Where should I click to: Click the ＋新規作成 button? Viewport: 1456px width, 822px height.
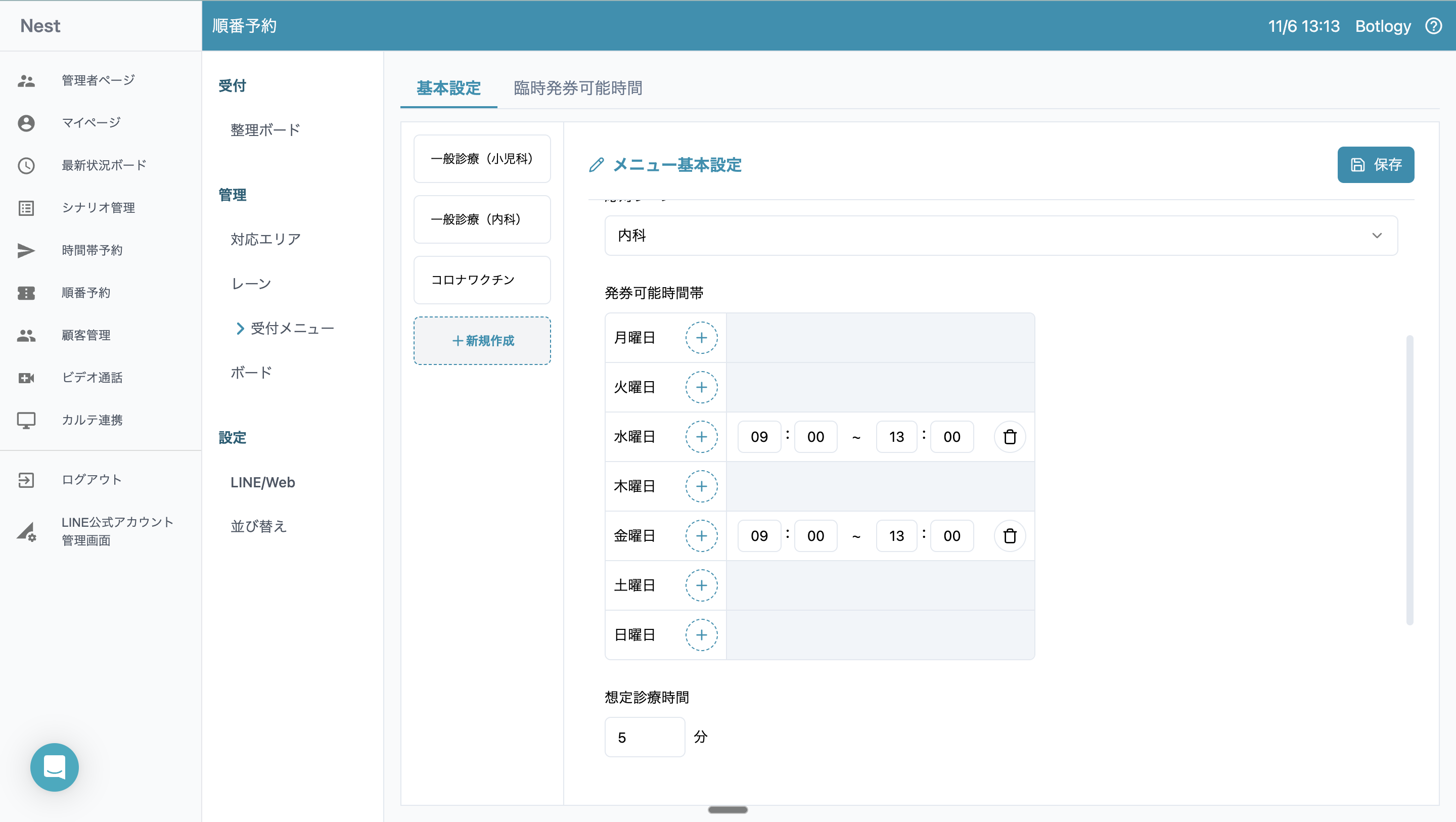coord(482,341)
